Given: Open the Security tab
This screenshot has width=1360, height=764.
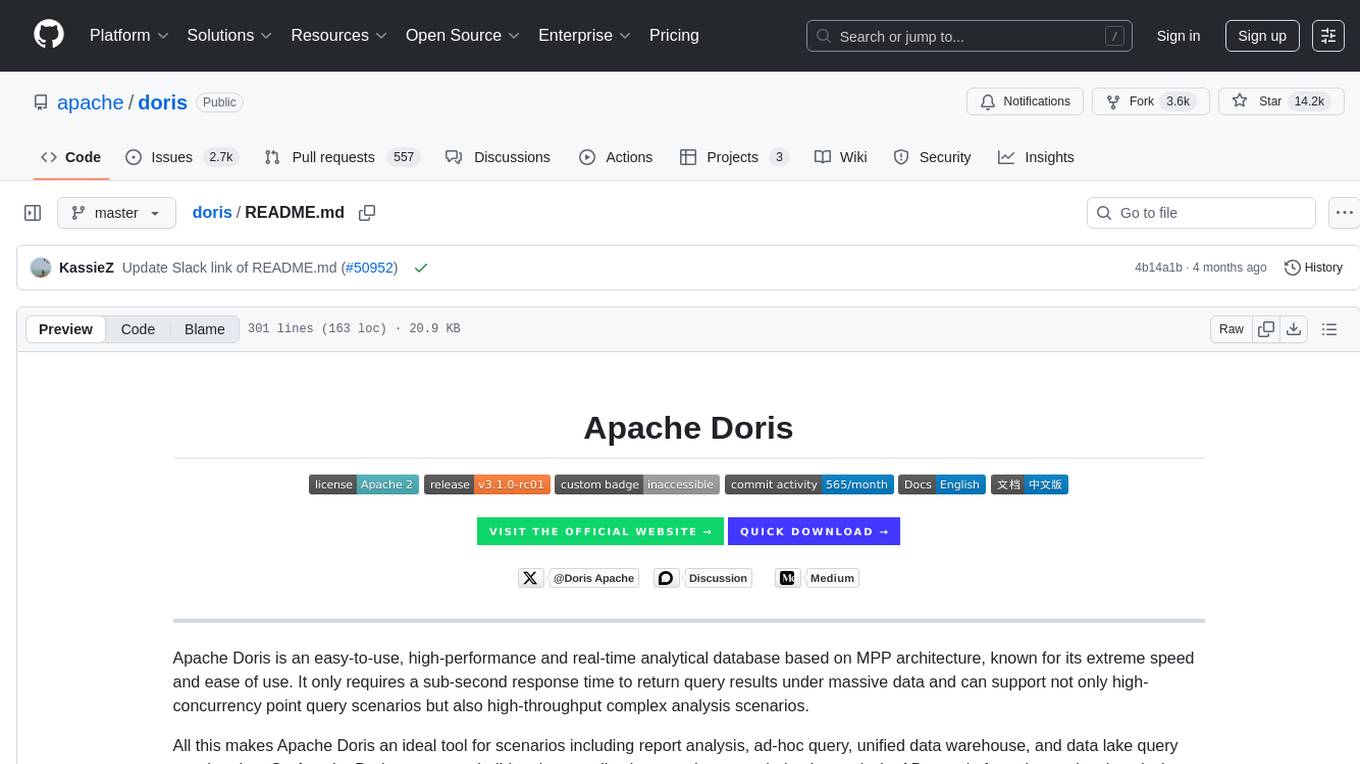Looking at the screenshot, I should (932, 157).
